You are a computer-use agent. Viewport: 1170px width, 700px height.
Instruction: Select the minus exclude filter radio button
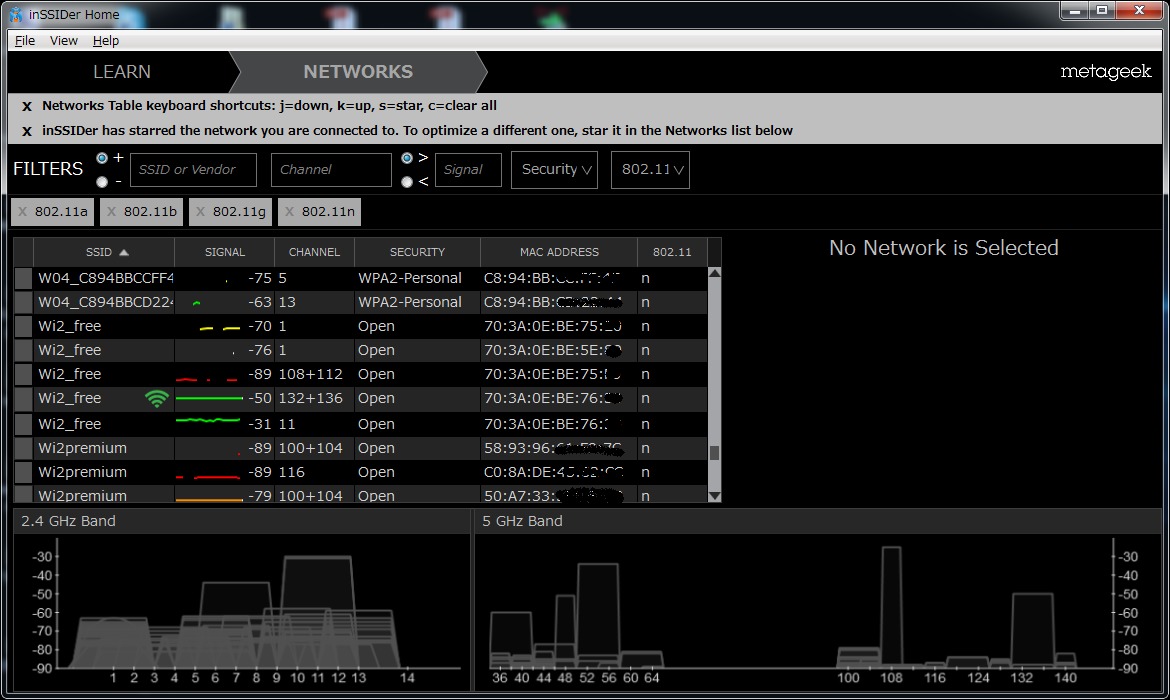point(102,182)
